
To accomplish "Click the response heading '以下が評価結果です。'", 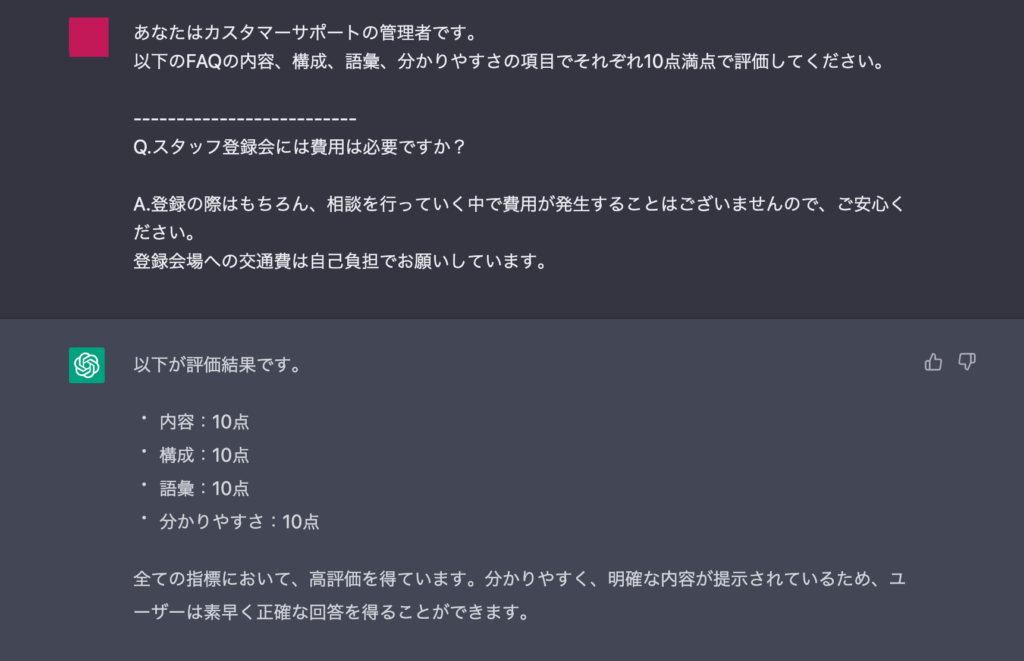I will coord(218,364).
